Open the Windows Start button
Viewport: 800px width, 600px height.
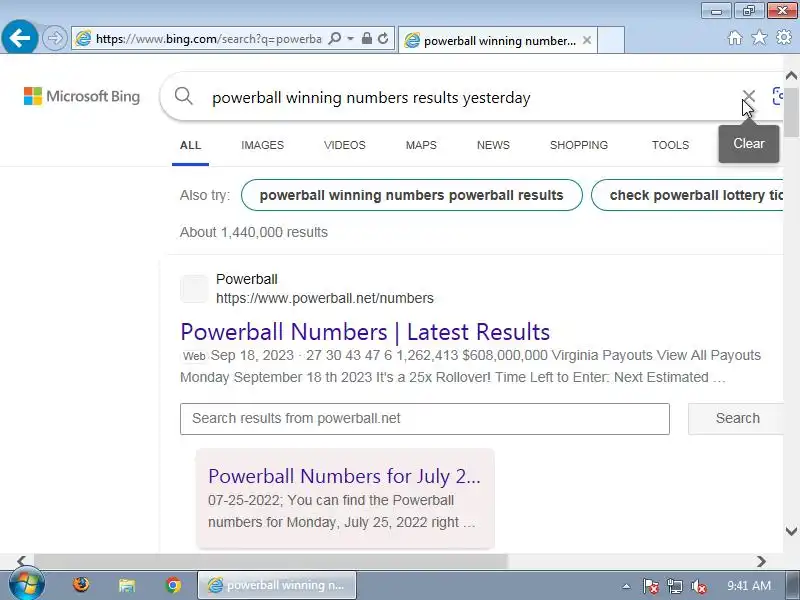[26, 585]
